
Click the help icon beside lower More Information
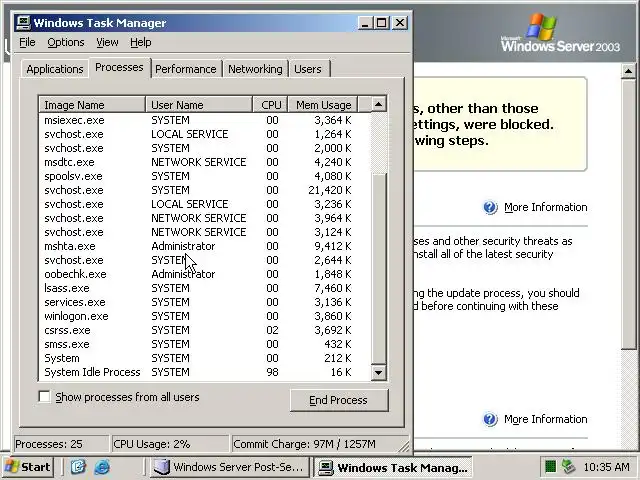pyautogui.click(x=490, y=419)
